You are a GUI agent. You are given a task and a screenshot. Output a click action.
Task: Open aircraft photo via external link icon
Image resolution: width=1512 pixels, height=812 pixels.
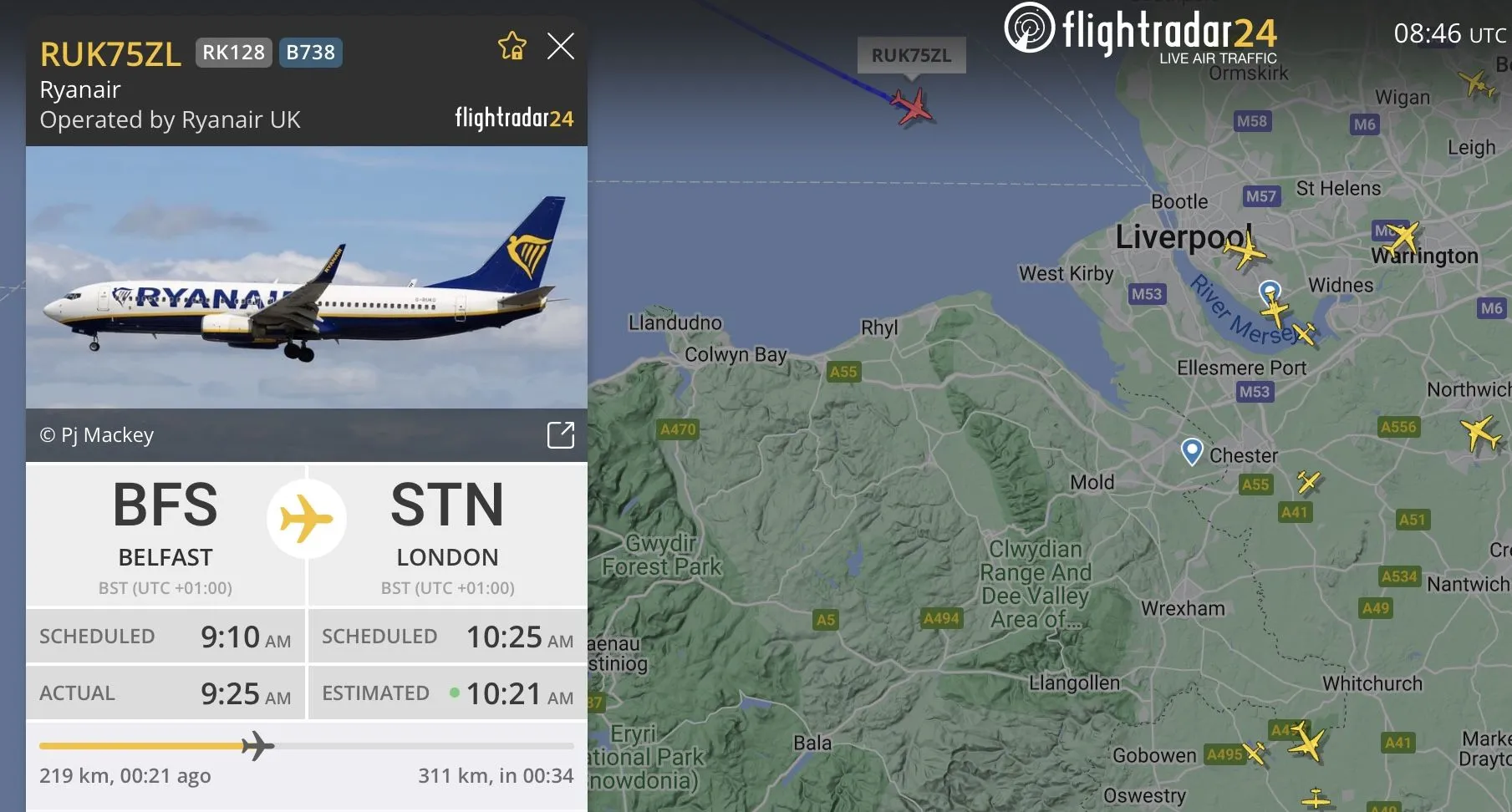(x=561, y=435)
